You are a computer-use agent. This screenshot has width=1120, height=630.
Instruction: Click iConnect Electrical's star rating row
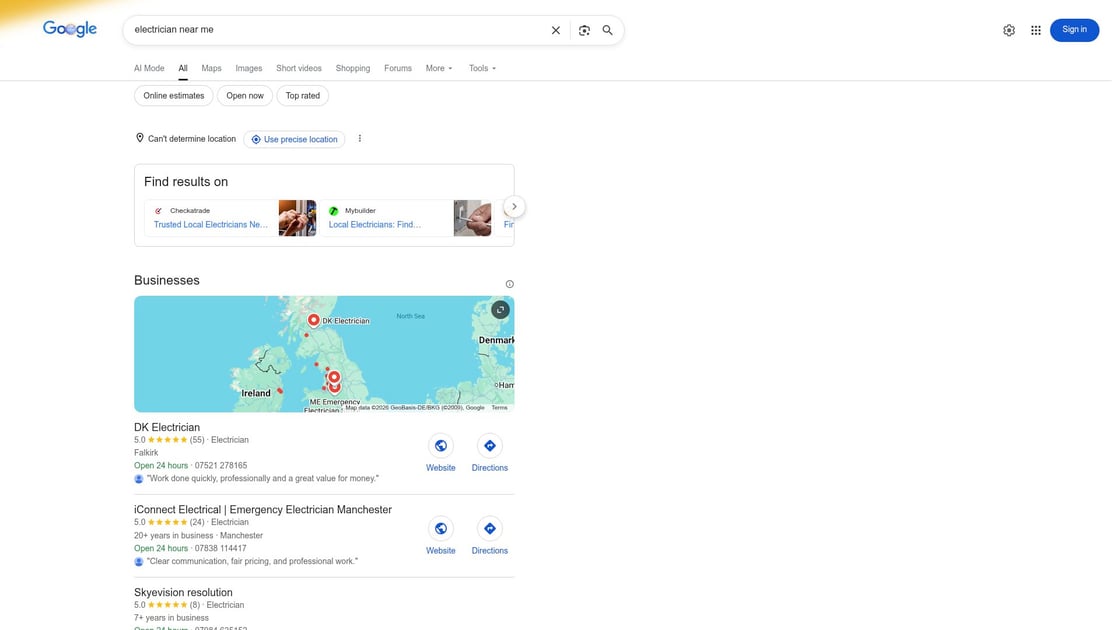pos(169,522)
